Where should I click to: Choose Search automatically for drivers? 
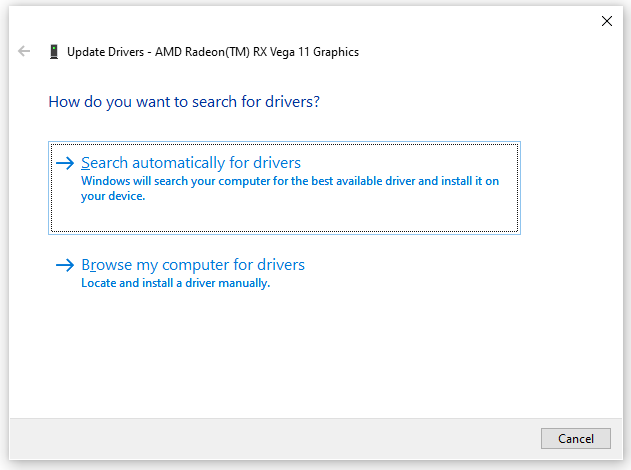190,163
